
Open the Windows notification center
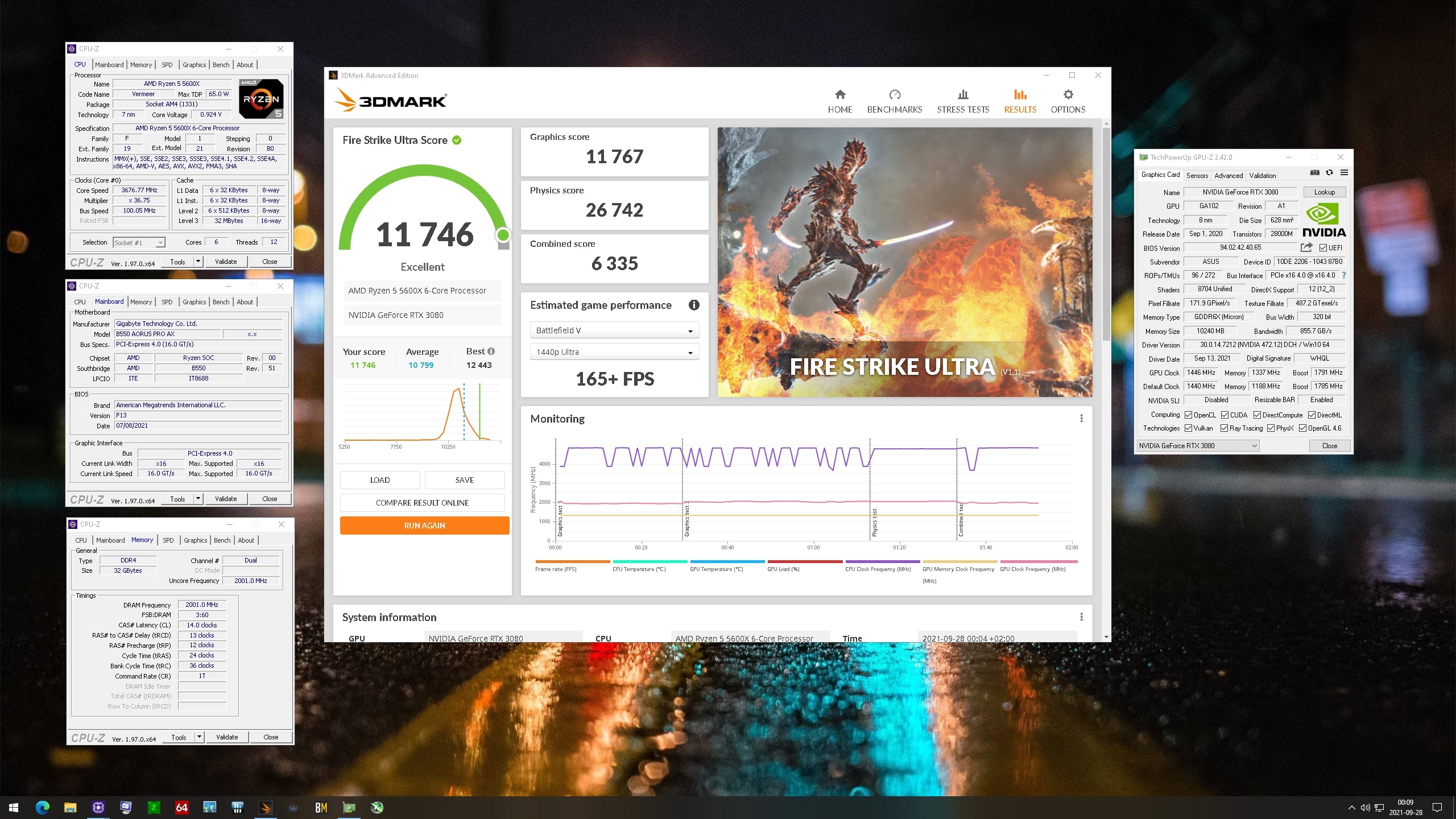click(x=1437, y=808)
